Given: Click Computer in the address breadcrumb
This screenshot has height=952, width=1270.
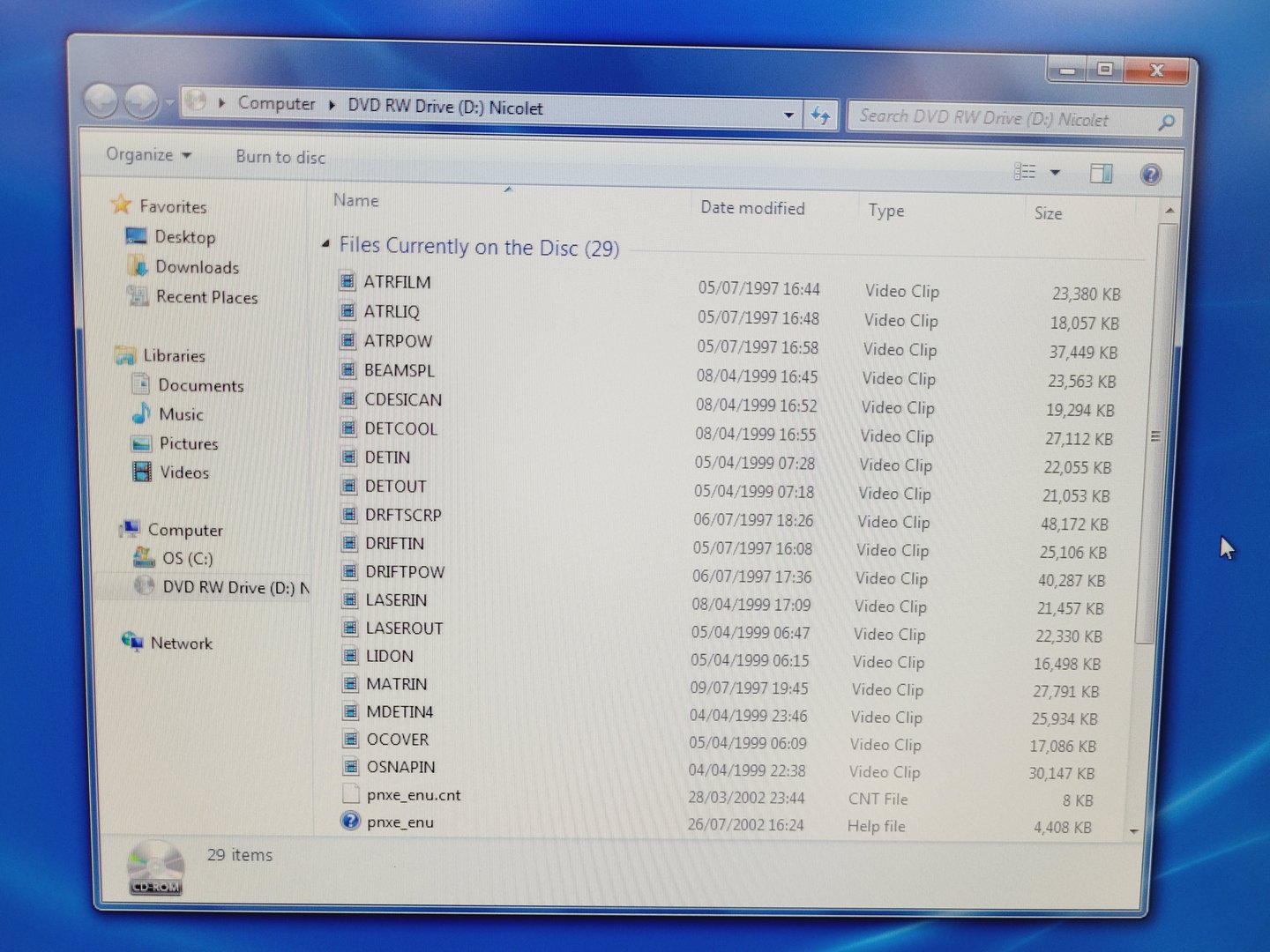Looking at the screenshot, I should click(x=276, y=103).
